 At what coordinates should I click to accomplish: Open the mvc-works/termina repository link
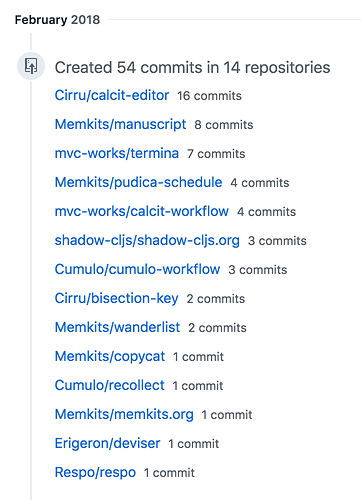click(x=117, y=153)
